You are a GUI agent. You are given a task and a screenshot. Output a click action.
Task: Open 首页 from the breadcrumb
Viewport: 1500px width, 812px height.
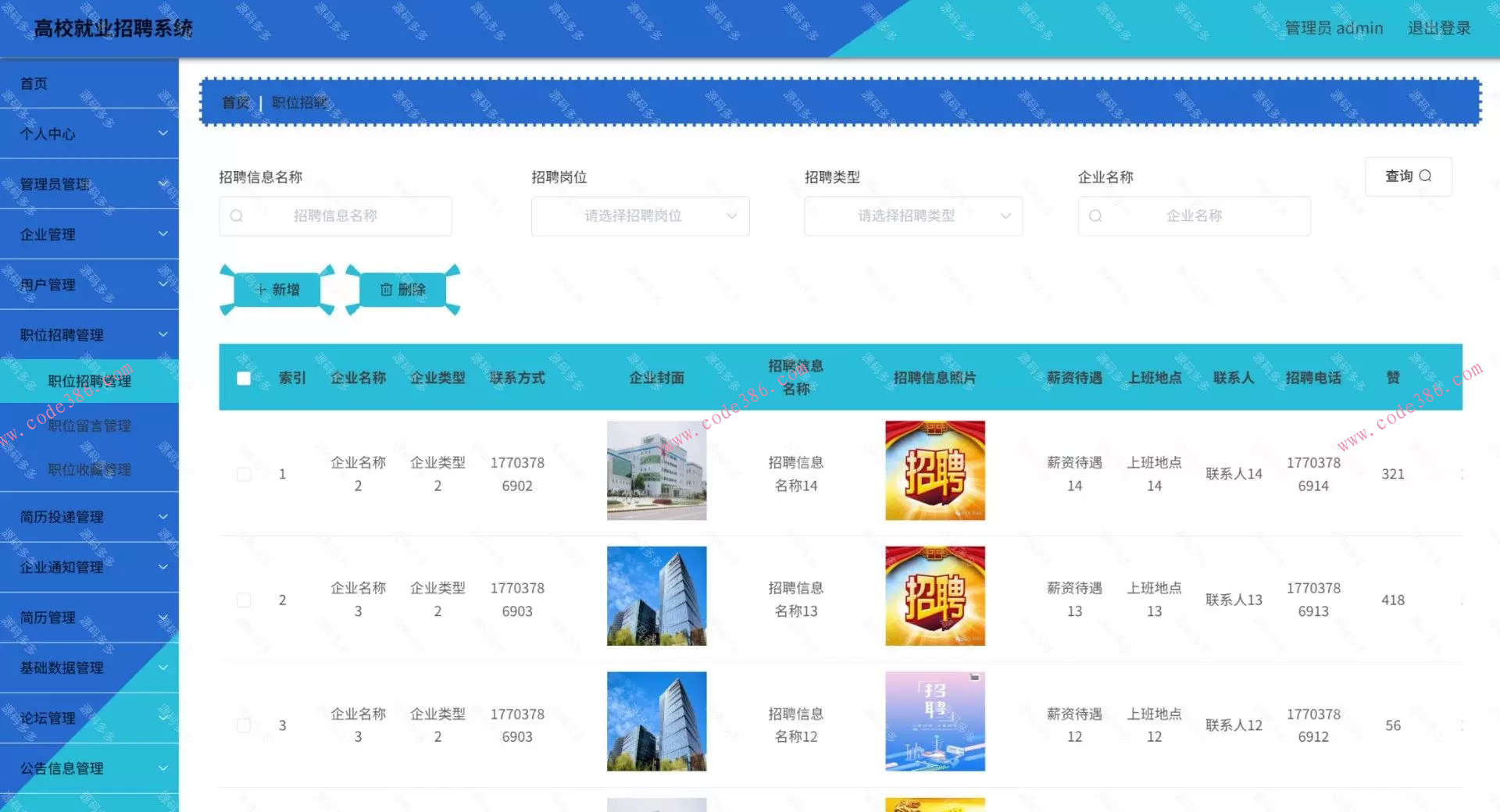pos(234,102)
